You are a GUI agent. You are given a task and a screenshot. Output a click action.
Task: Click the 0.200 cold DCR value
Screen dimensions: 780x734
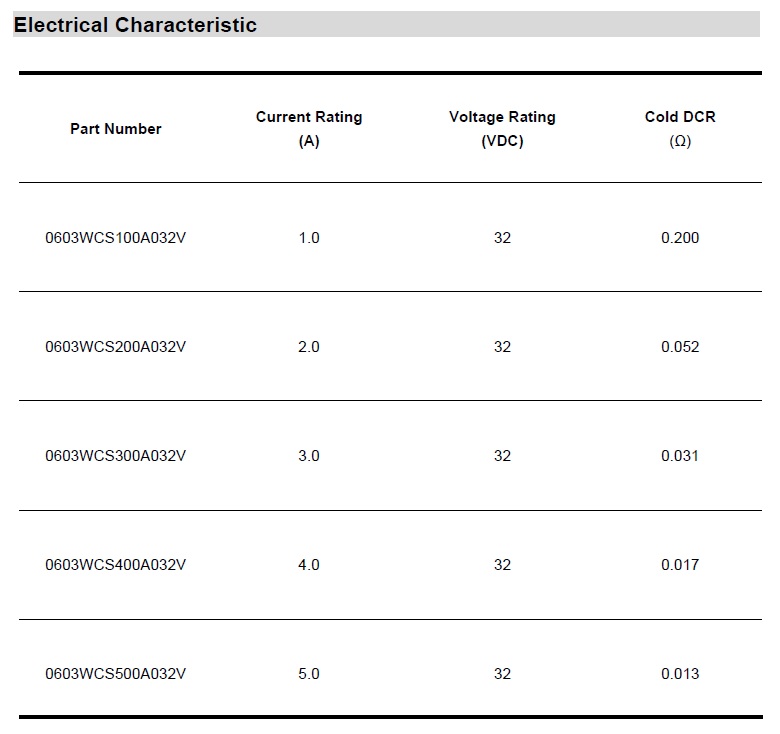coord(680,238)
